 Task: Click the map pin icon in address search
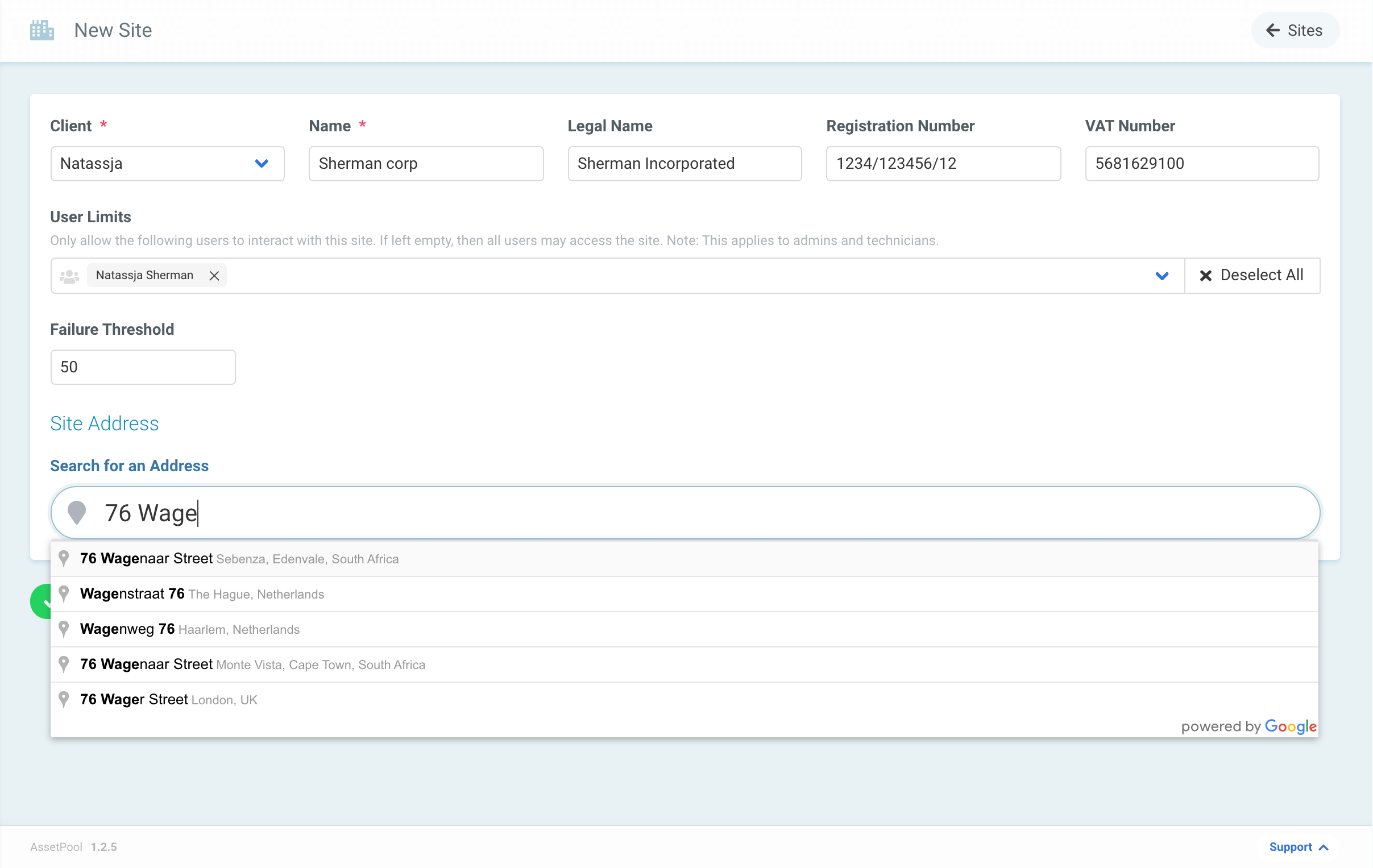77,513
